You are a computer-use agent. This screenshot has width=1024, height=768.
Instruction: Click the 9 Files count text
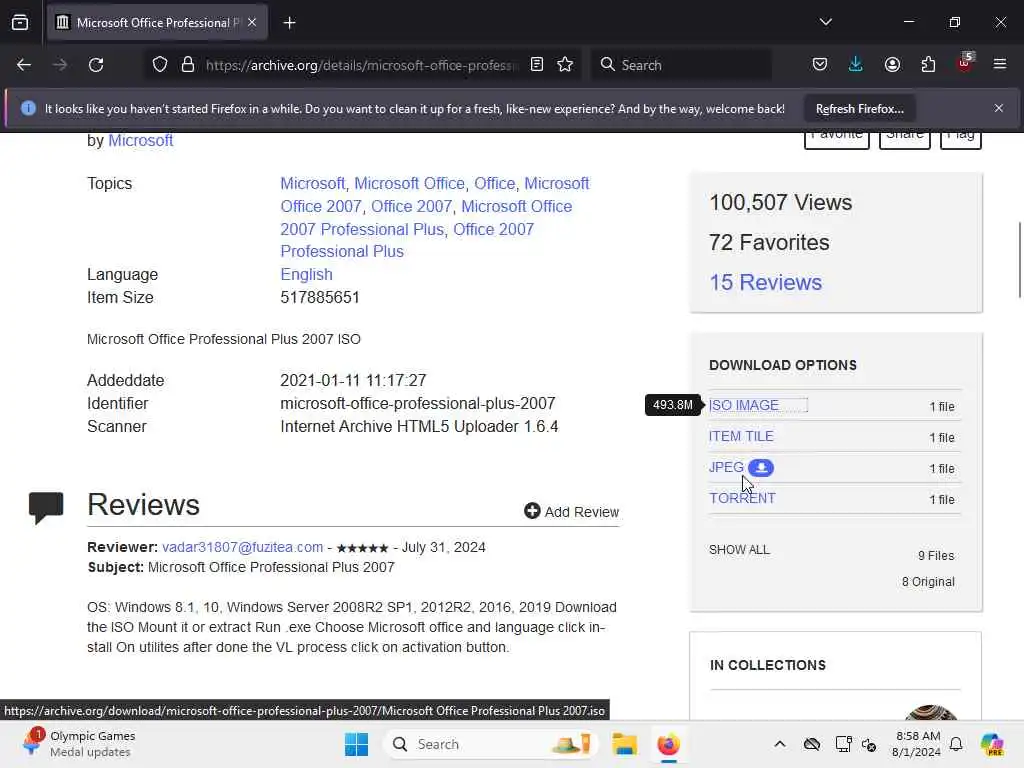(936, 556)
